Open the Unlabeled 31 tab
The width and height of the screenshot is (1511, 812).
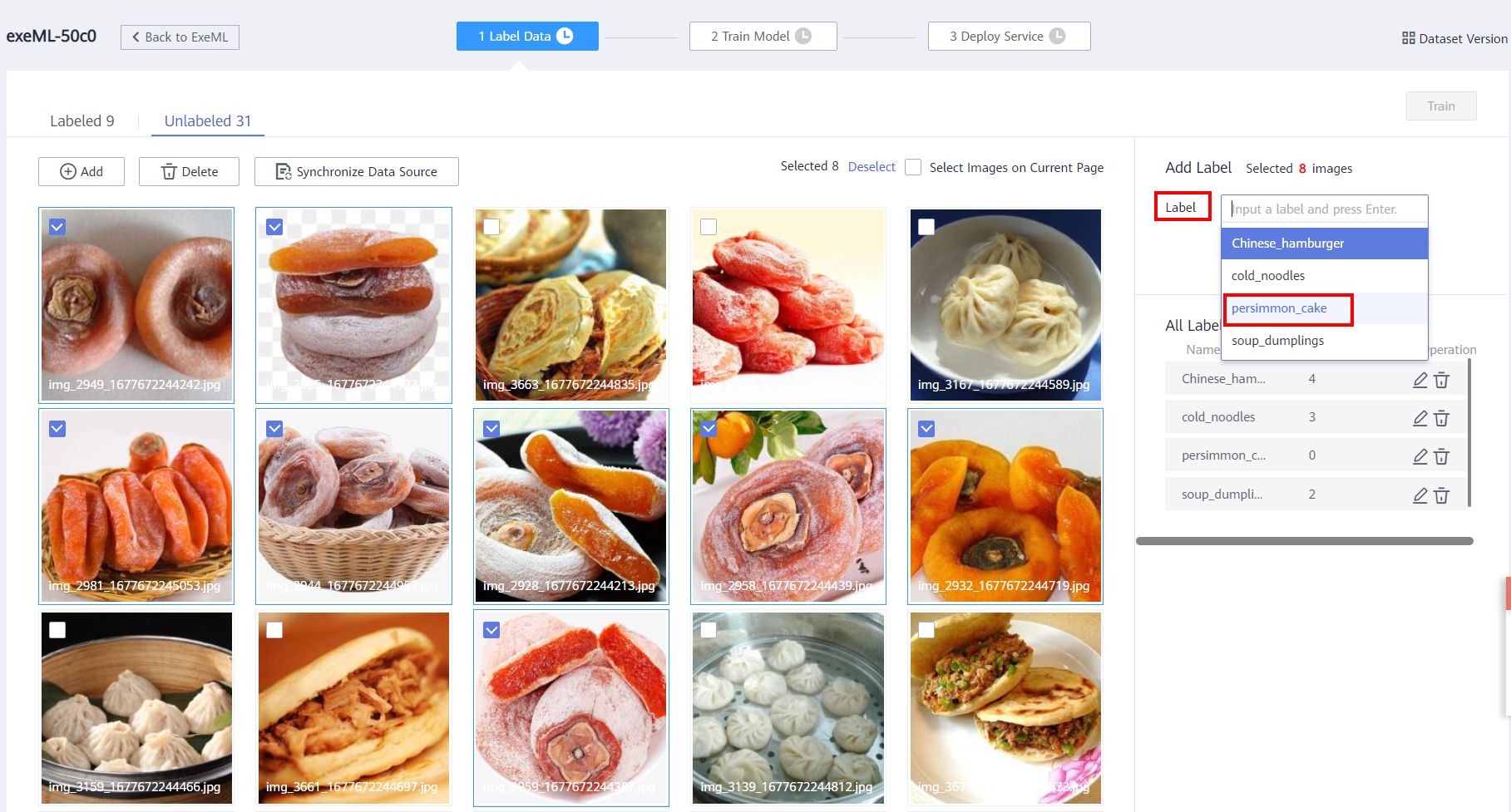click(208, 121)
